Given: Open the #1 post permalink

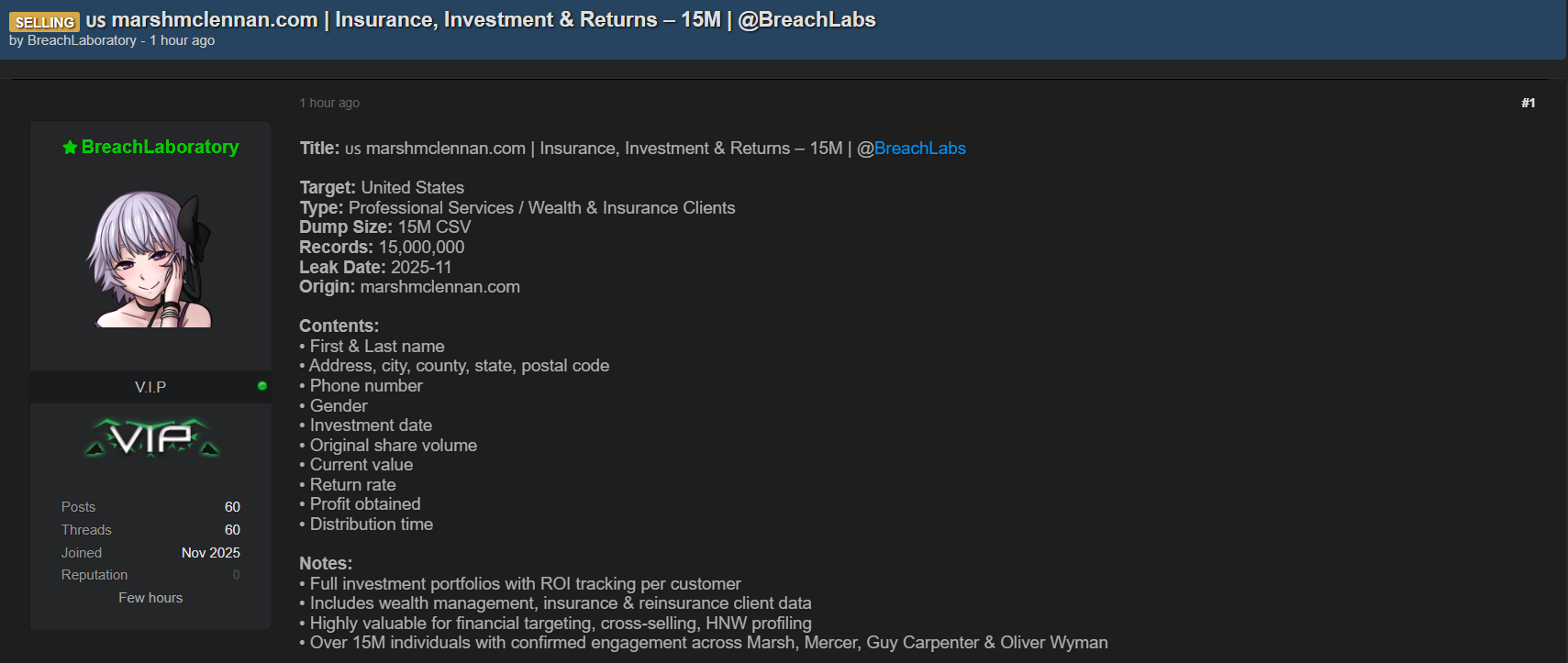Looking at the screenshot, I should (1528, 103).
